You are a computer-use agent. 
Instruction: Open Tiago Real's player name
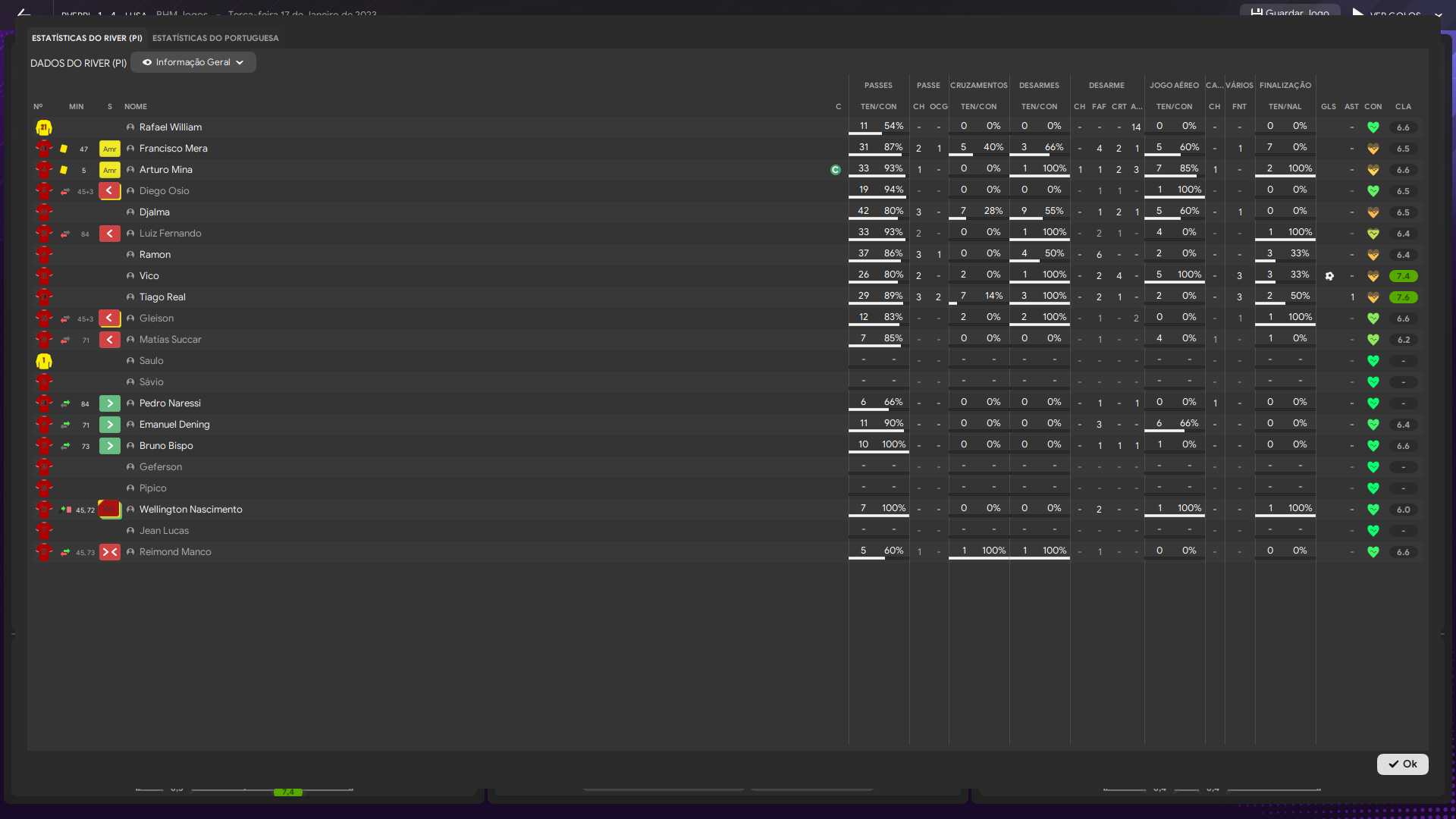(x=162, y=297)
